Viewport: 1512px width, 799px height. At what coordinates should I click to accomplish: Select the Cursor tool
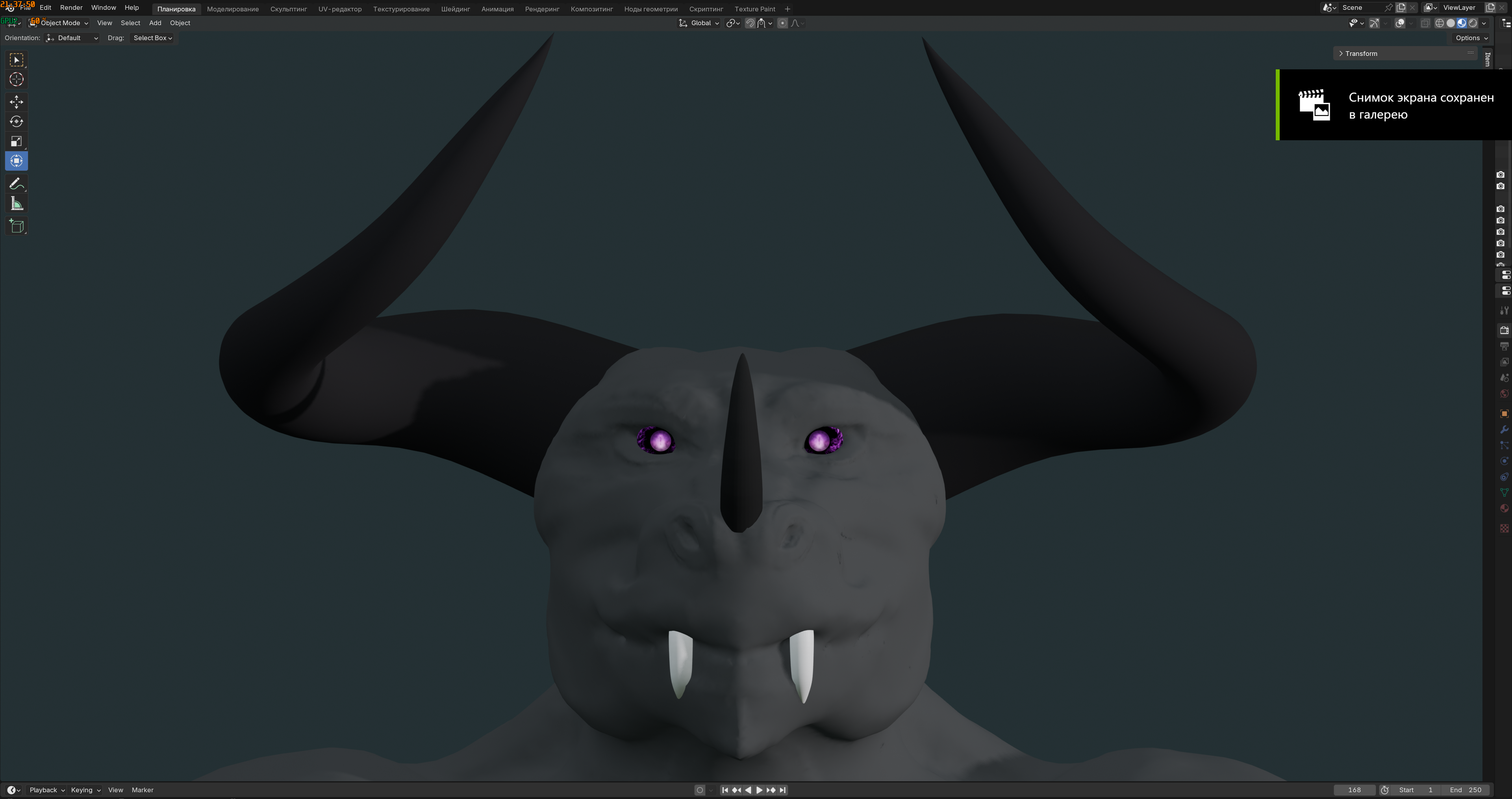17,80
